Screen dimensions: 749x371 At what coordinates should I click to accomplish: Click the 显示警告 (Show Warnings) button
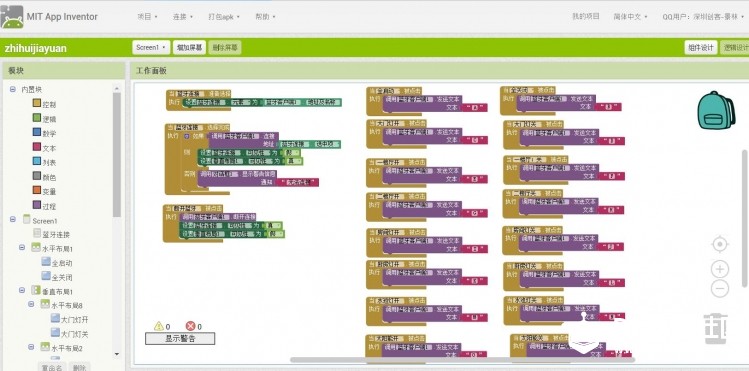pyautogui.click(x=180, y=339)
